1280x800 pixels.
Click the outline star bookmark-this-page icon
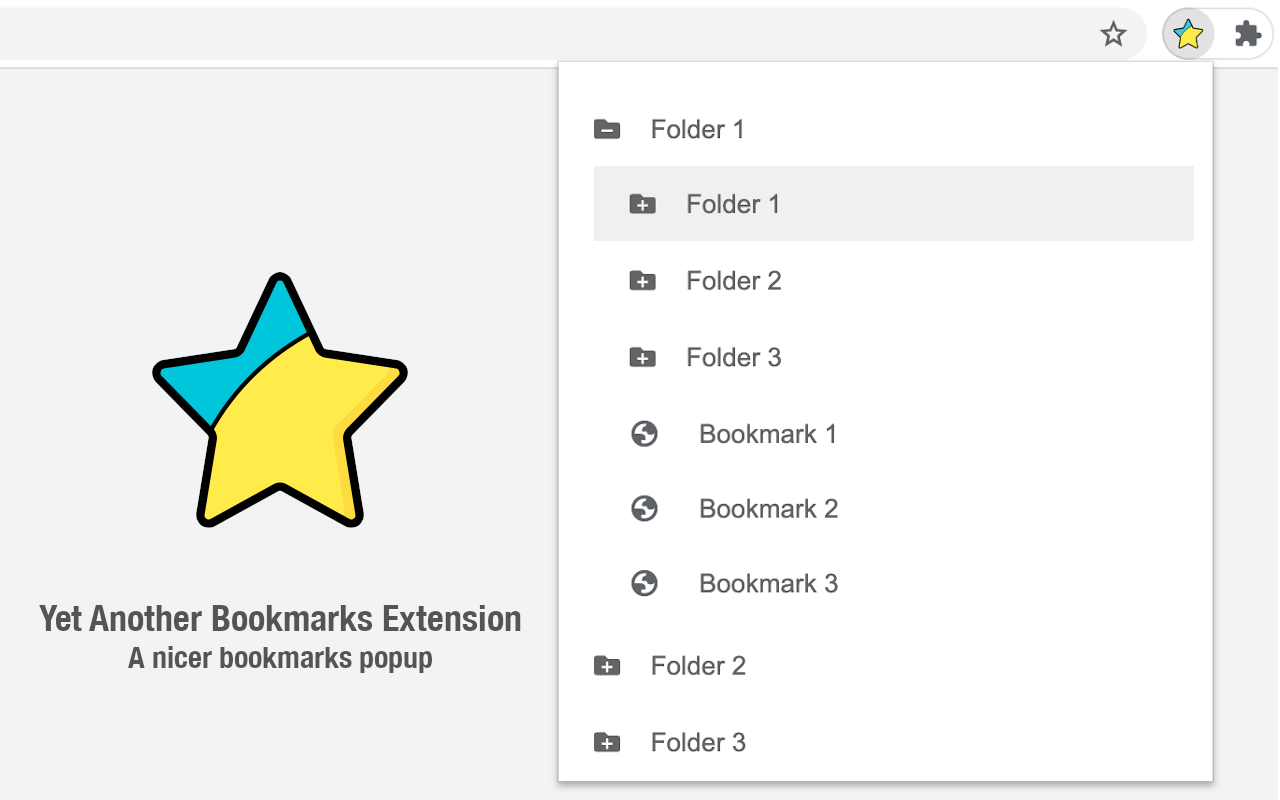tap(1113, 35)
